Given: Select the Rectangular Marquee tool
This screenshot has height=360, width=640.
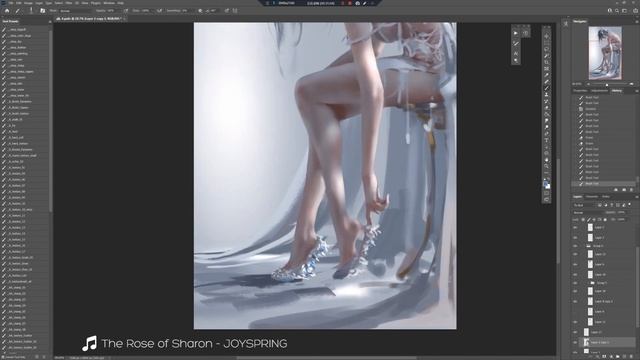Looking at the screenshot, I should 547,42.
